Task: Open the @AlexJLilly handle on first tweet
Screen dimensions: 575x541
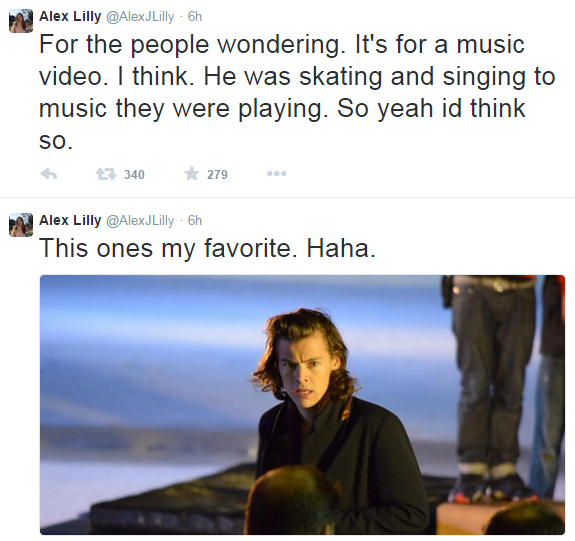Action: tap(140, 17)
